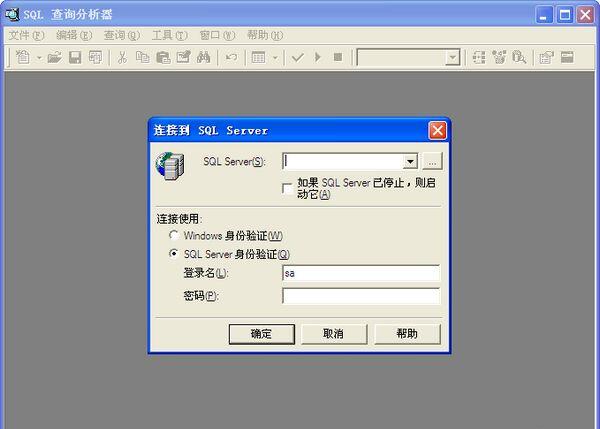Click the Undo arrow icon
600x429 pixels.
click(231, 58)
